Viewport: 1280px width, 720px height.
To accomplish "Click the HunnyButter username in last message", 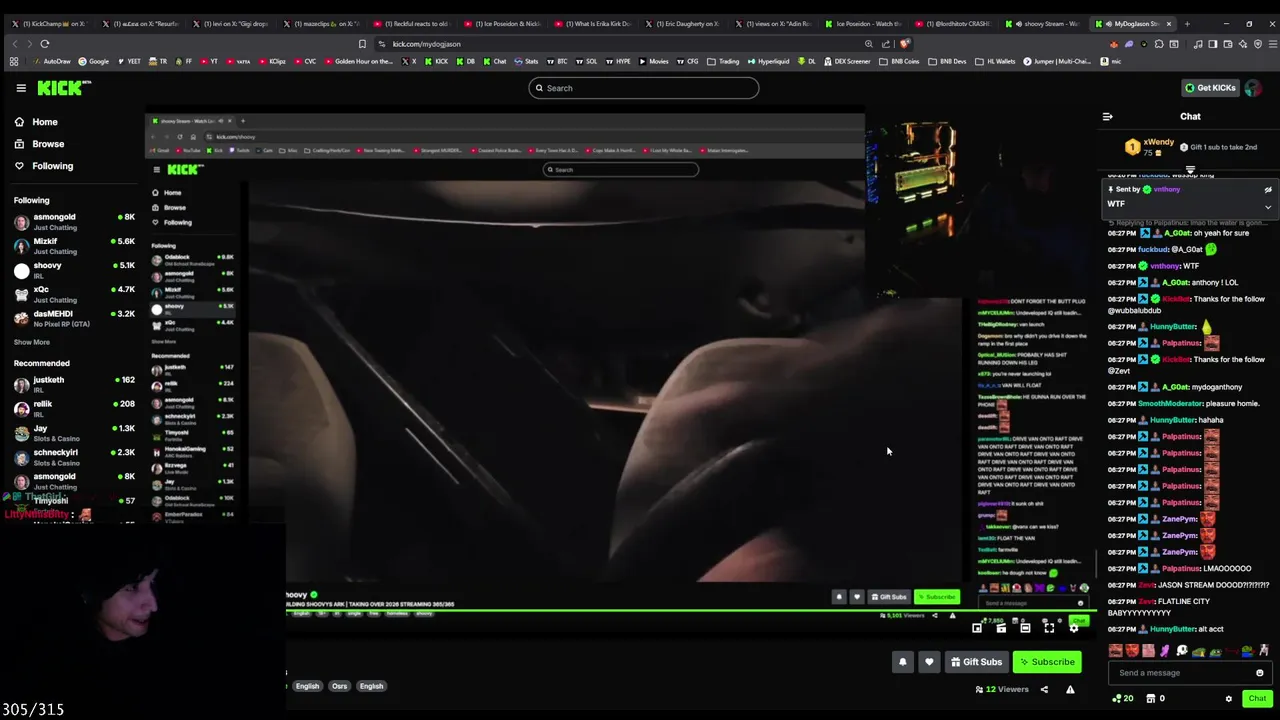I will (1173, 629).
